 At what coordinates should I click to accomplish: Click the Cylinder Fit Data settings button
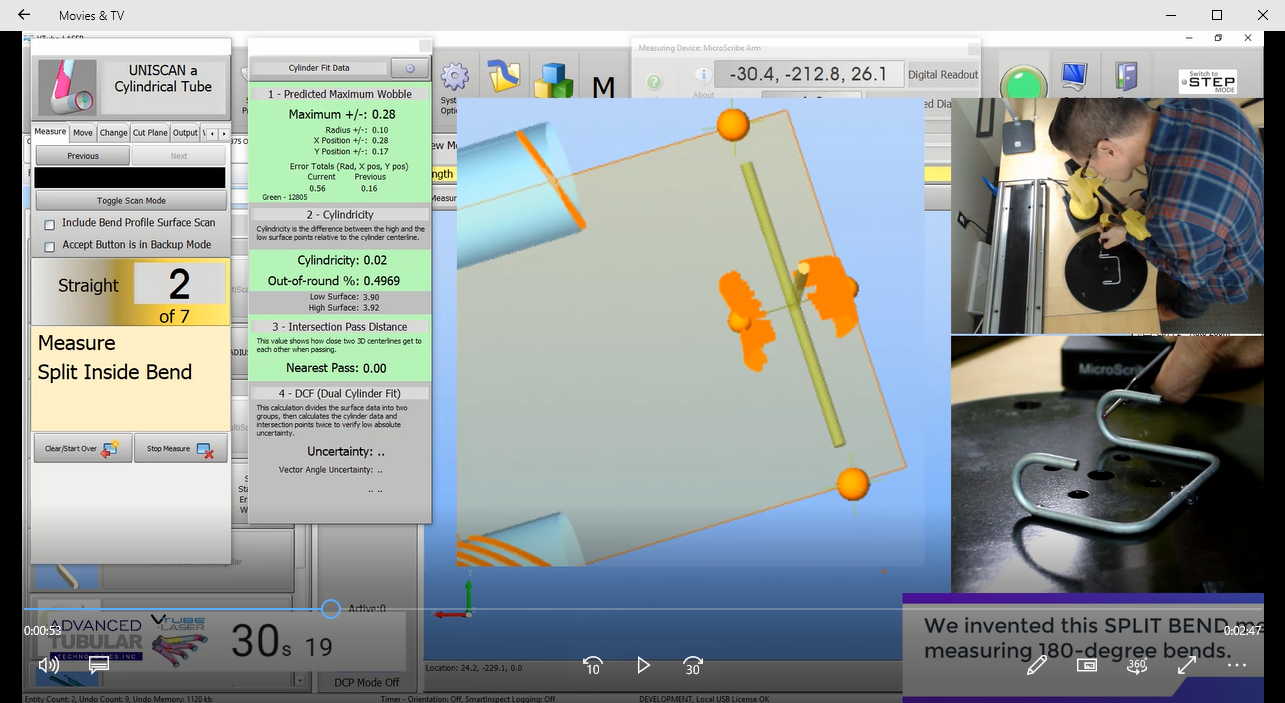[409, 68]
